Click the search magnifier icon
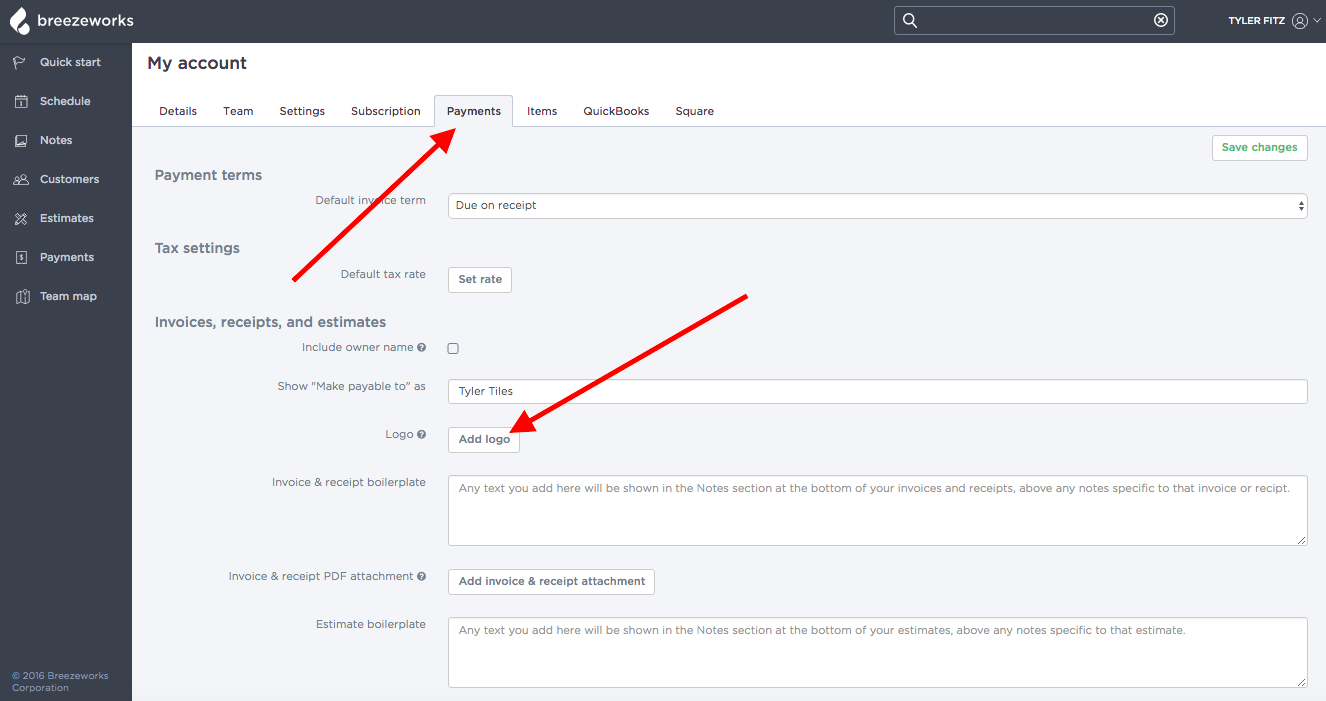 [x=909, y=20]
